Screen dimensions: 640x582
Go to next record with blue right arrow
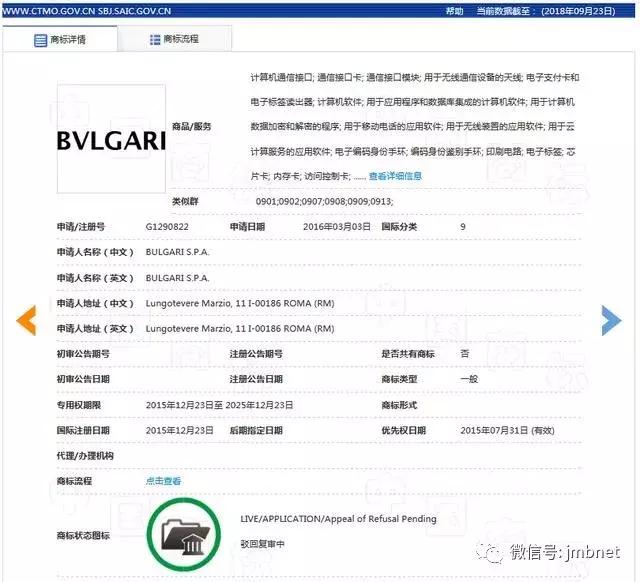(611, 320)
